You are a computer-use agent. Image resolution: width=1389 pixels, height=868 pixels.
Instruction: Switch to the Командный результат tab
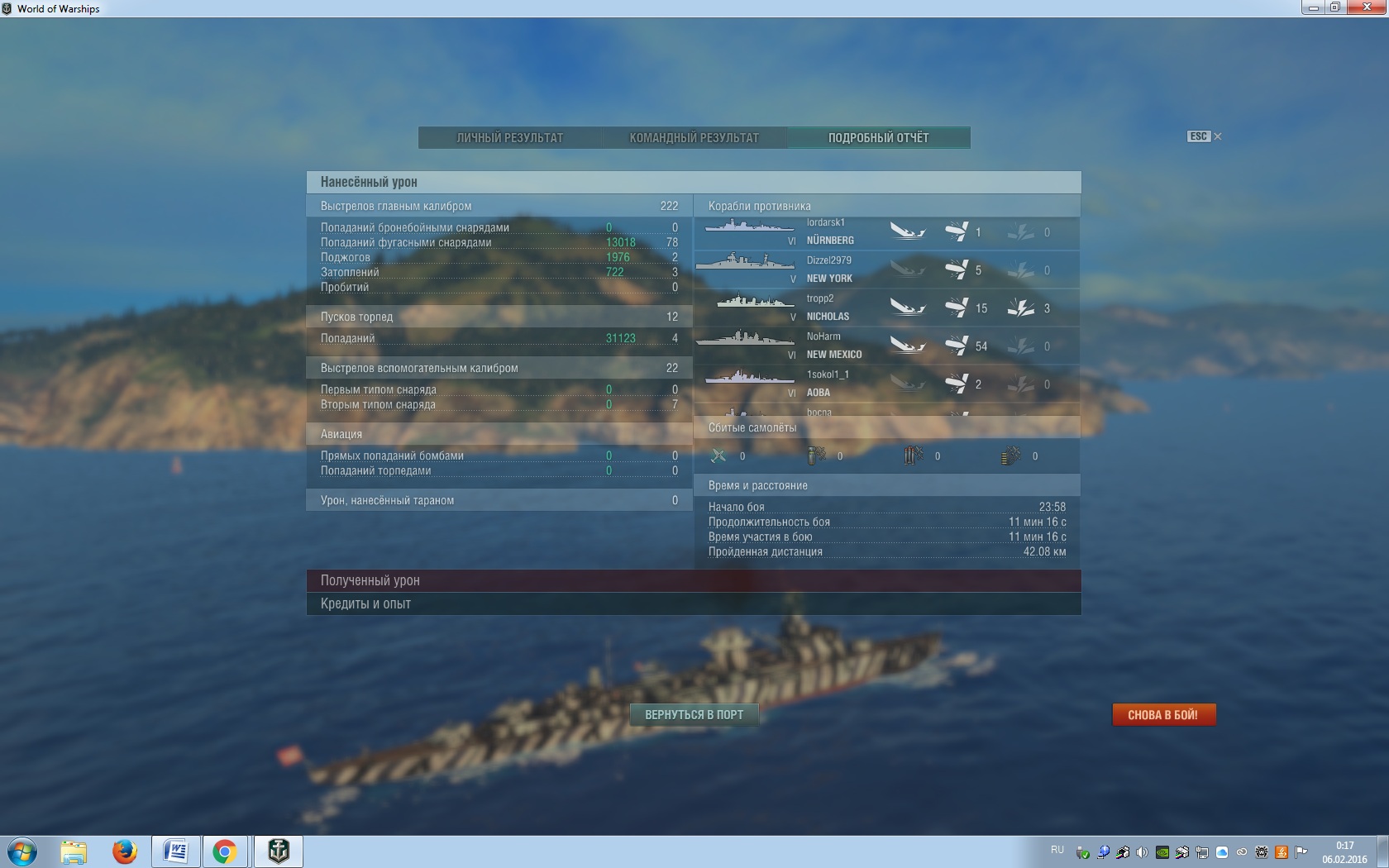point(694,138)
